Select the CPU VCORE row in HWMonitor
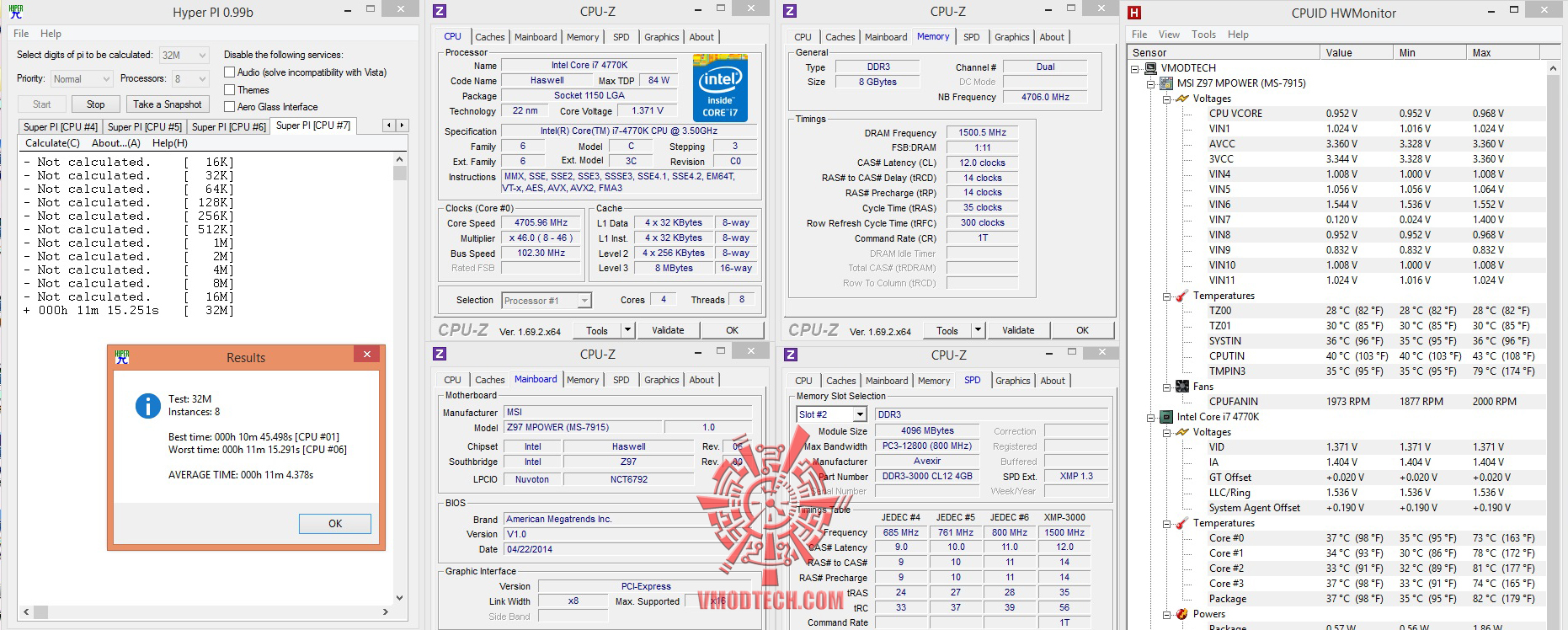This screenshot has height=630, width=1568. pos(1337,114)
